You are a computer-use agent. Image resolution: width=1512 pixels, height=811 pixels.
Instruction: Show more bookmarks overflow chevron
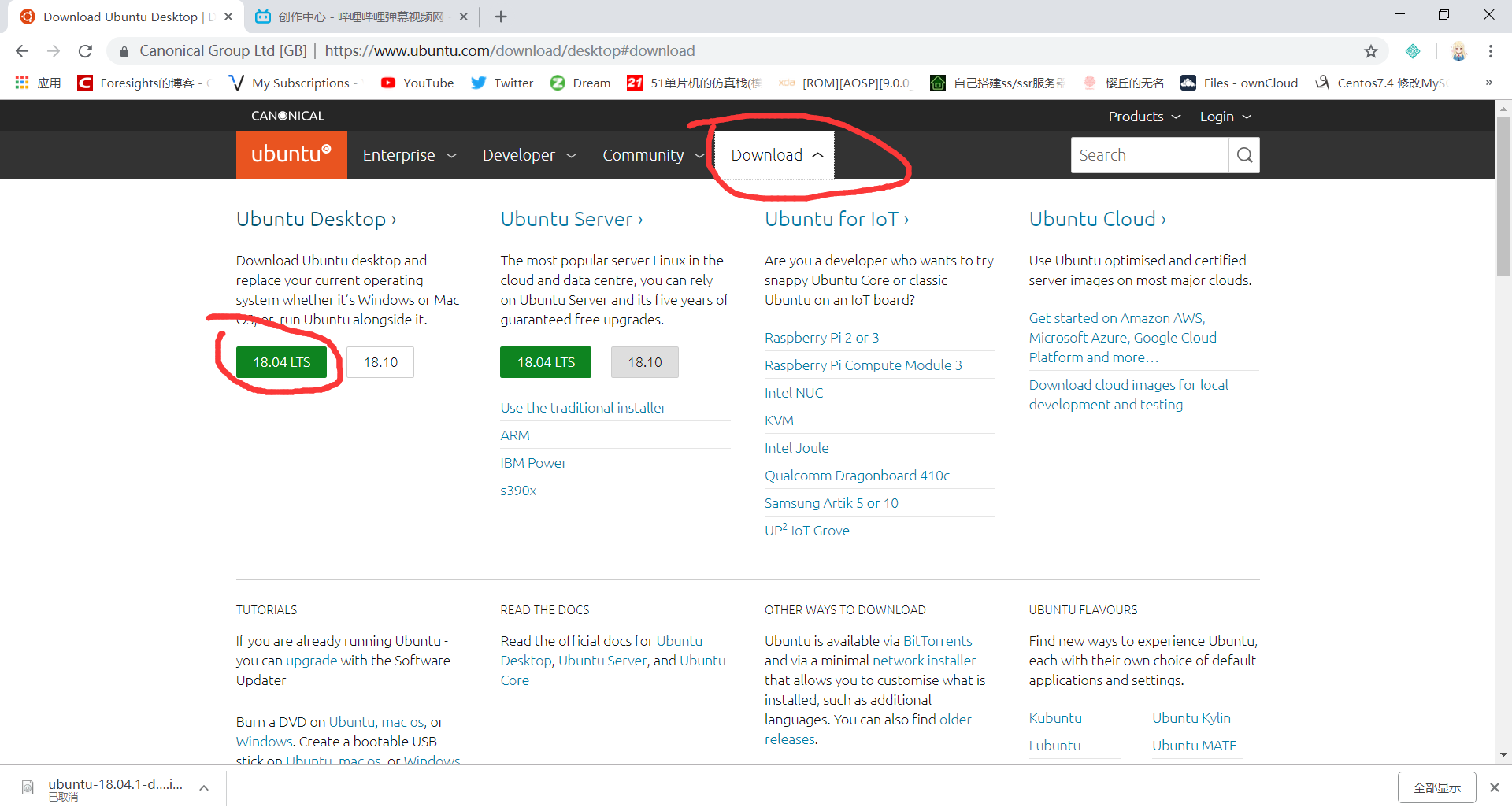click(x=1488, y=83)
